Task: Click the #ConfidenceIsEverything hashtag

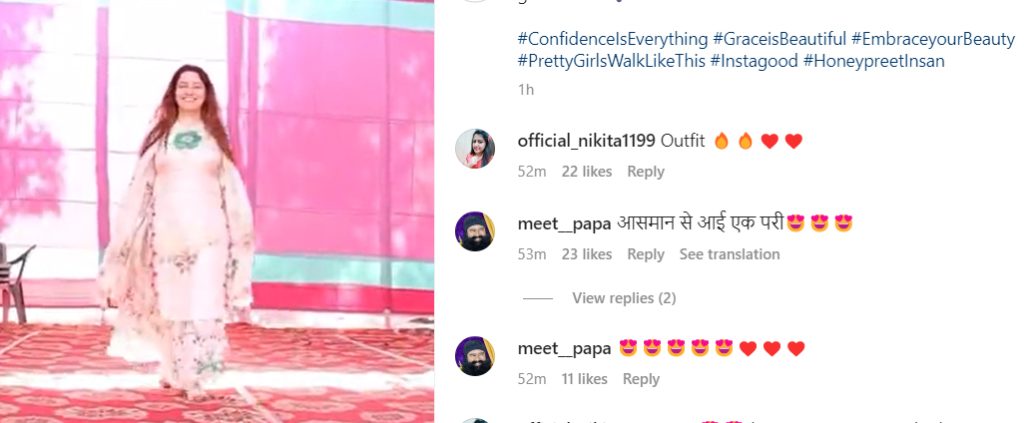Action: [x=613, y=39]
